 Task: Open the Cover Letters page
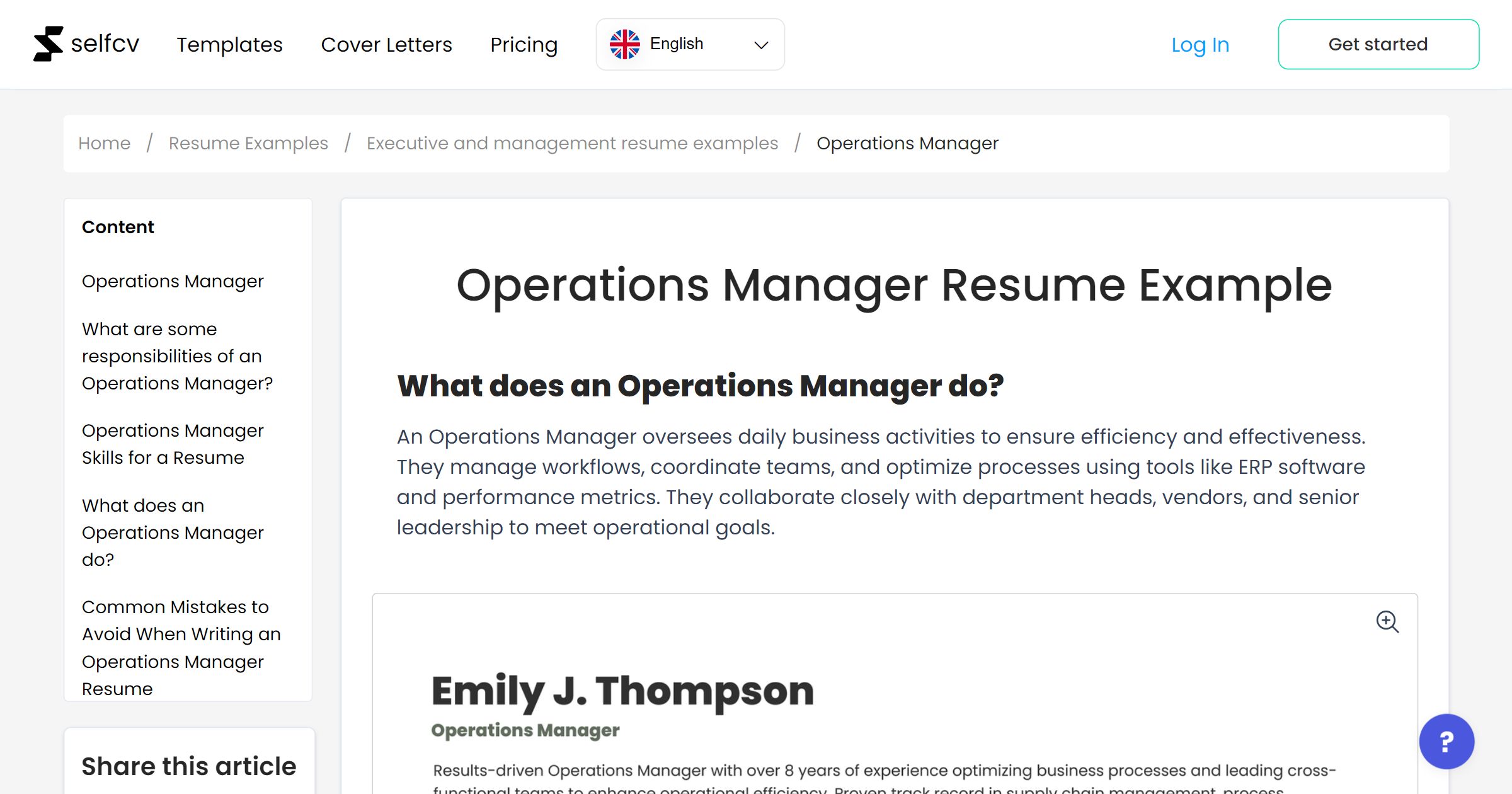point(386,45)
